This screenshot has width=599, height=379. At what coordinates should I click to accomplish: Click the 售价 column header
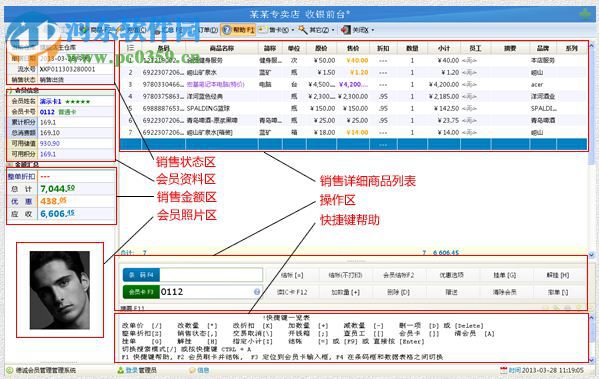click(x=353, y=49)
